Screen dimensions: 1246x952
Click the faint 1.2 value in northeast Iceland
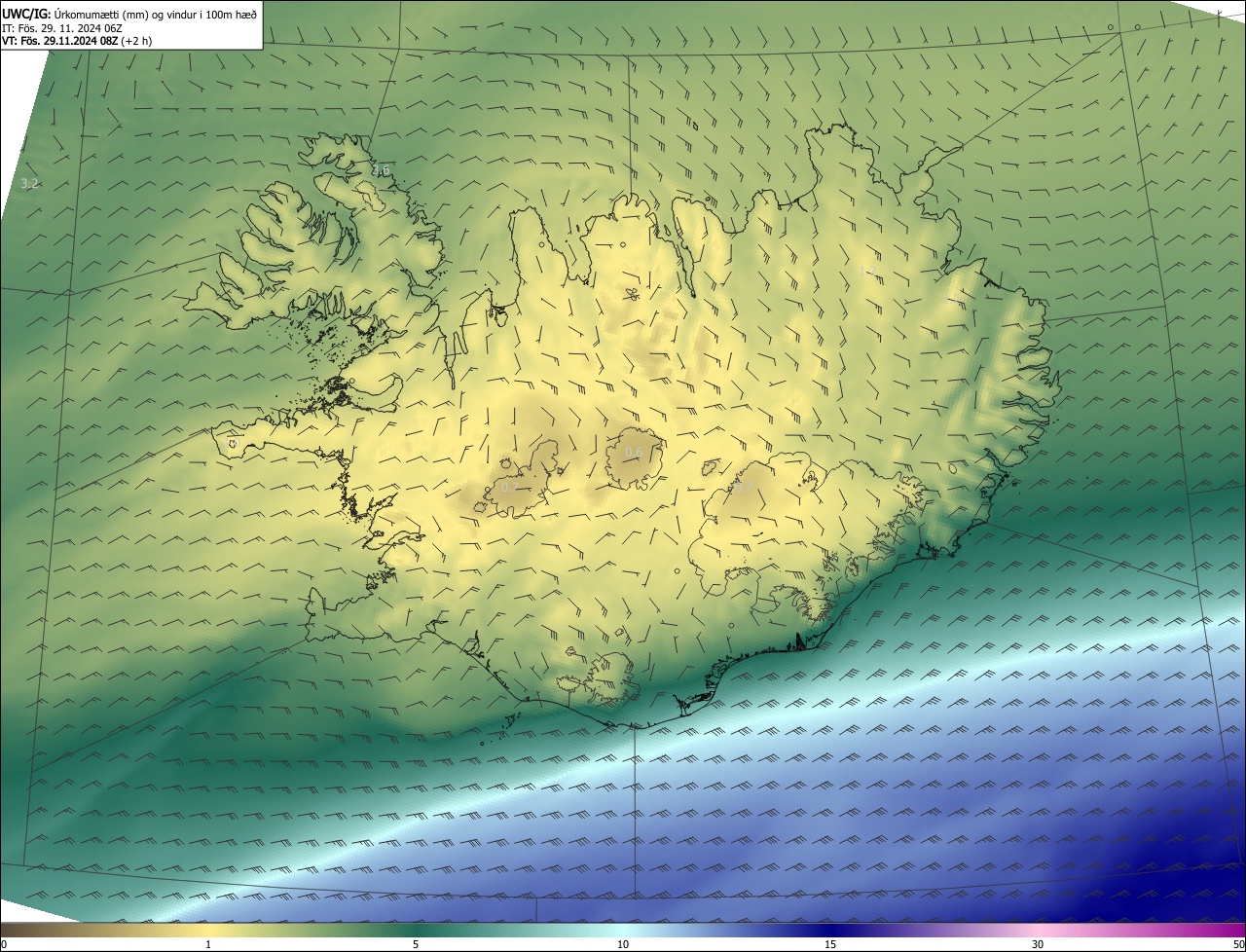pyautogui.click(x=866, y=270)
